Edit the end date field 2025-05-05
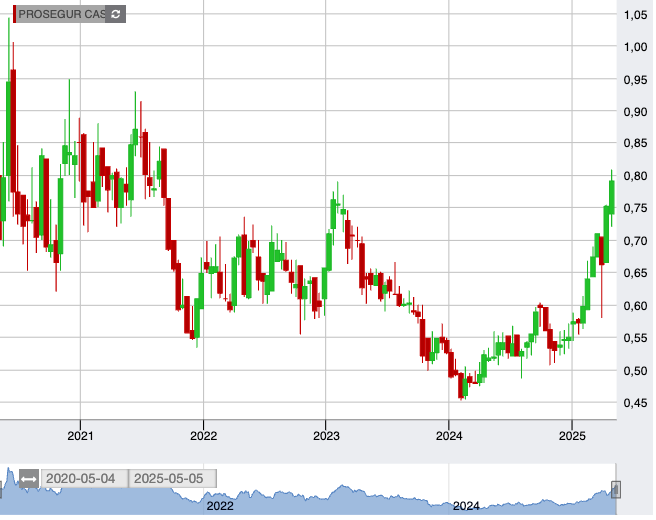 (x=172, y=479)
